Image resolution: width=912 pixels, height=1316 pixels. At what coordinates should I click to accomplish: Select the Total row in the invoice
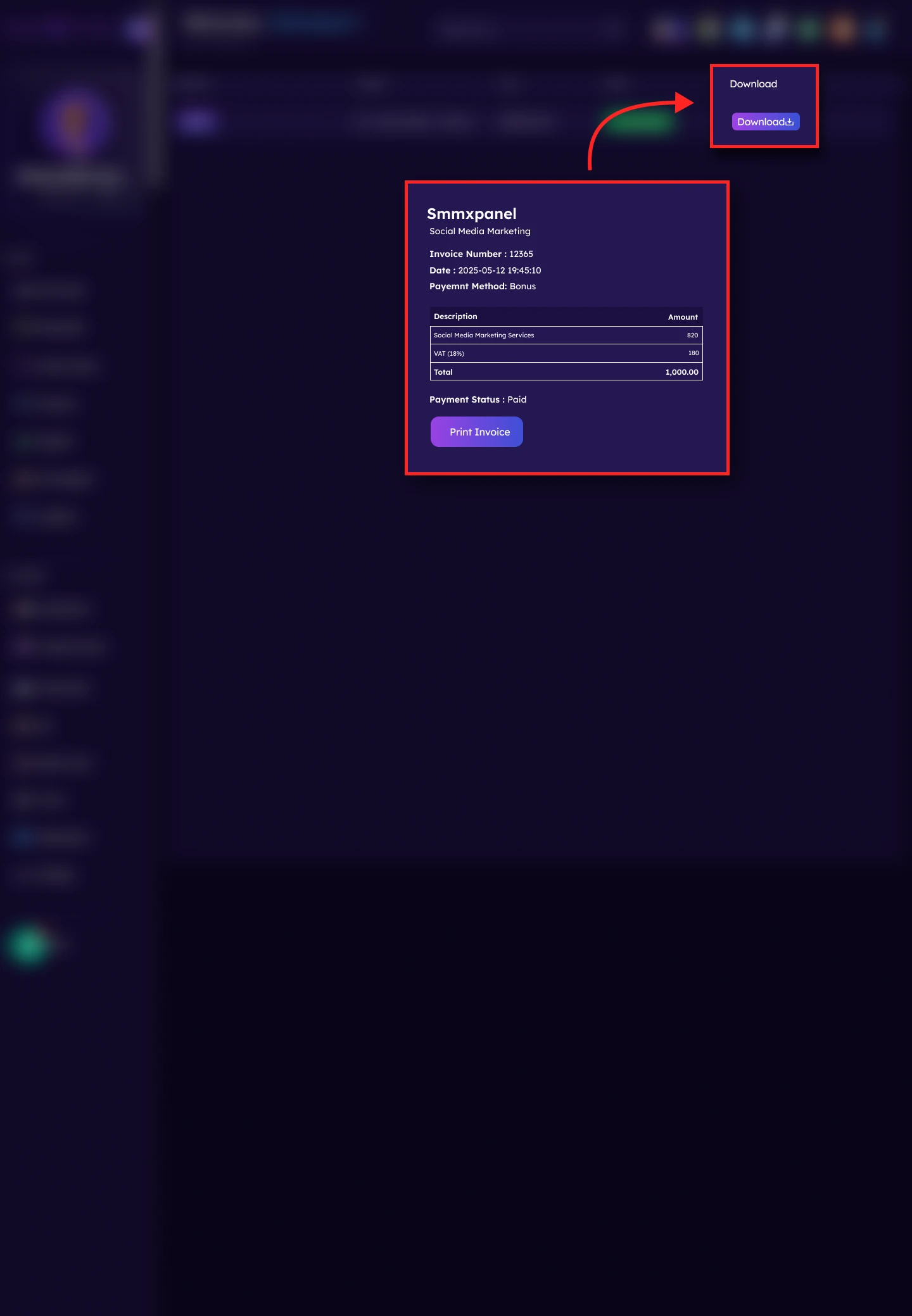(x=566, y=372)
